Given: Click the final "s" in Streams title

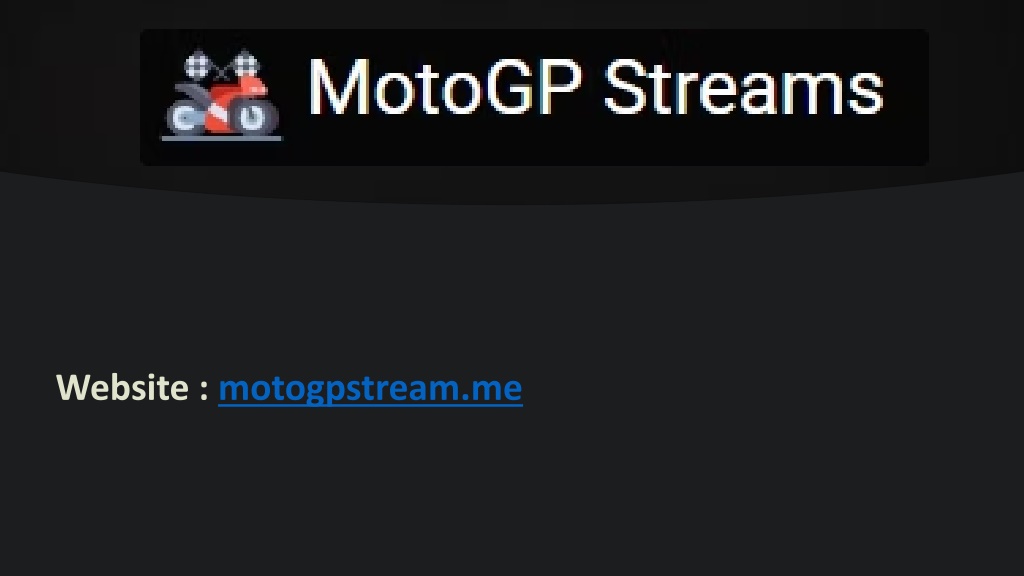Looking at the screenshot, I should 865,93.
